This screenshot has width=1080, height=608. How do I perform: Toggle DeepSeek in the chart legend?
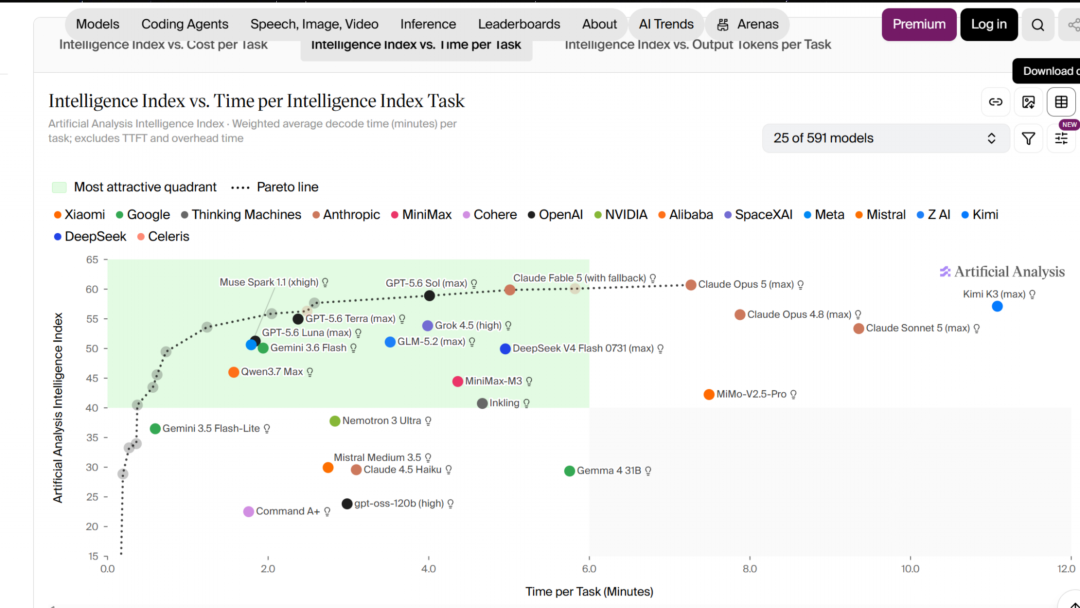(90, 237)
